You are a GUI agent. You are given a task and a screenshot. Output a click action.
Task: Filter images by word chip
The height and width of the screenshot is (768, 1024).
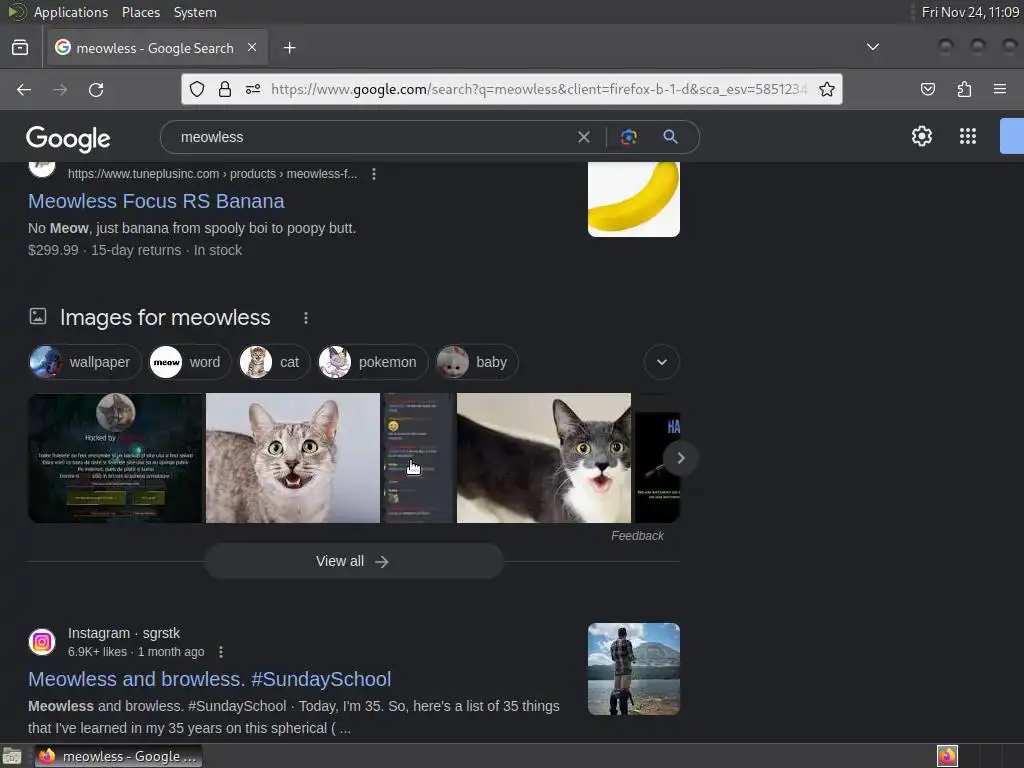tap(190, 362)
